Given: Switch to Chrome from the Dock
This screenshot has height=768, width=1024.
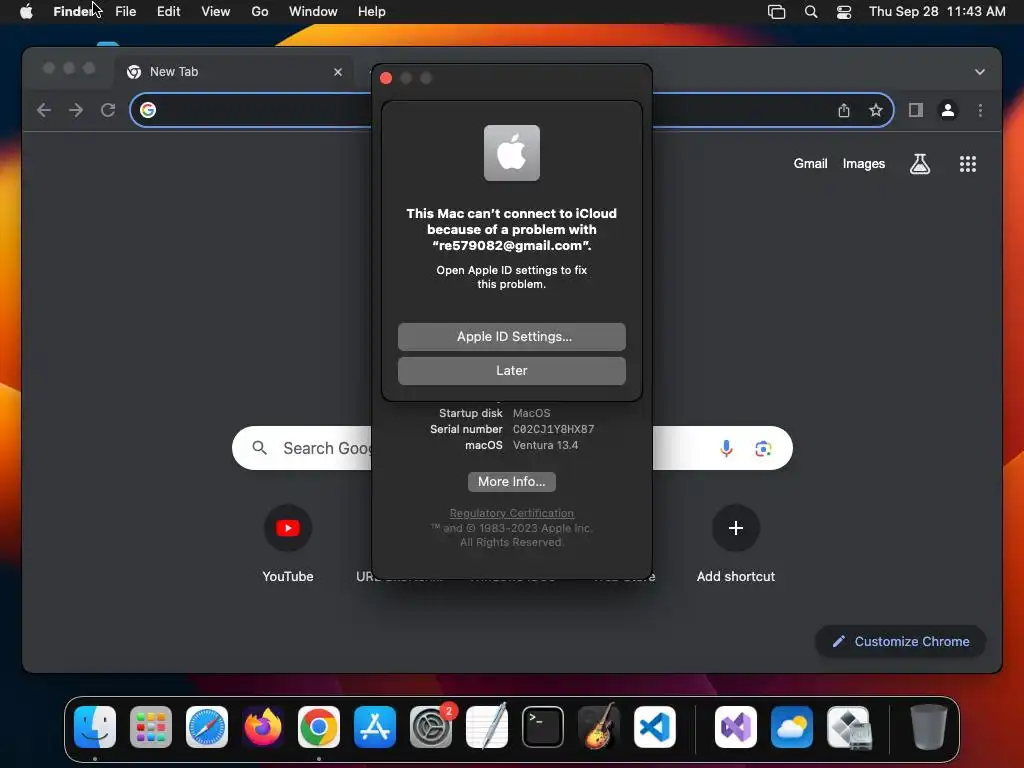Looking at the screenshot, I should pos(319,727).
